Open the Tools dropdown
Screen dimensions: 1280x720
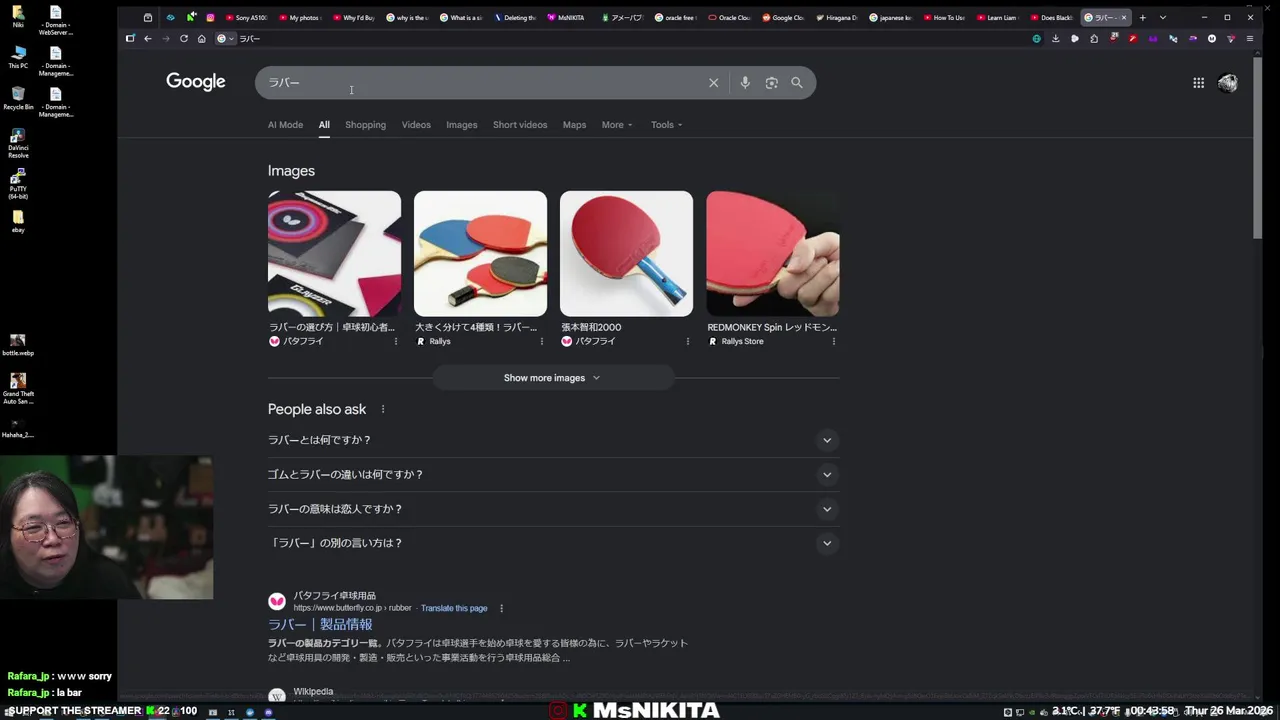[666, 125]
